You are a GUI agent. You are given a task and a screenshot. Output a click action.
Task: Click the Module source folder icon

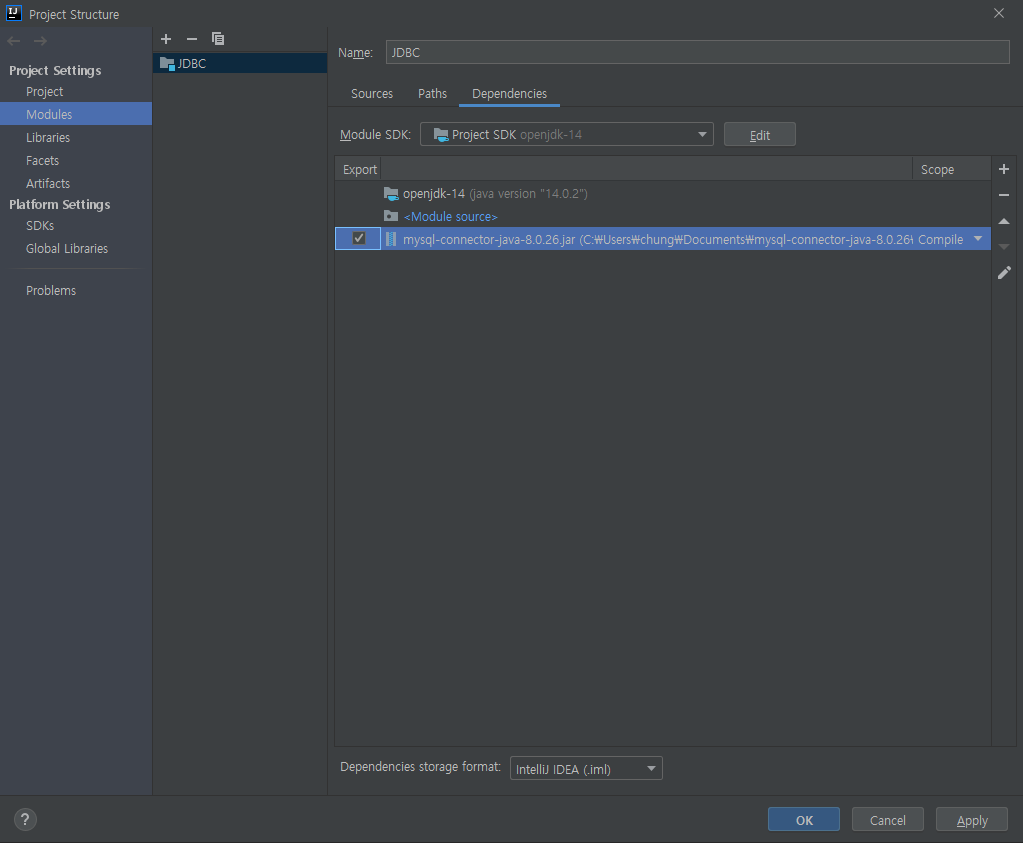coord(391,216)
